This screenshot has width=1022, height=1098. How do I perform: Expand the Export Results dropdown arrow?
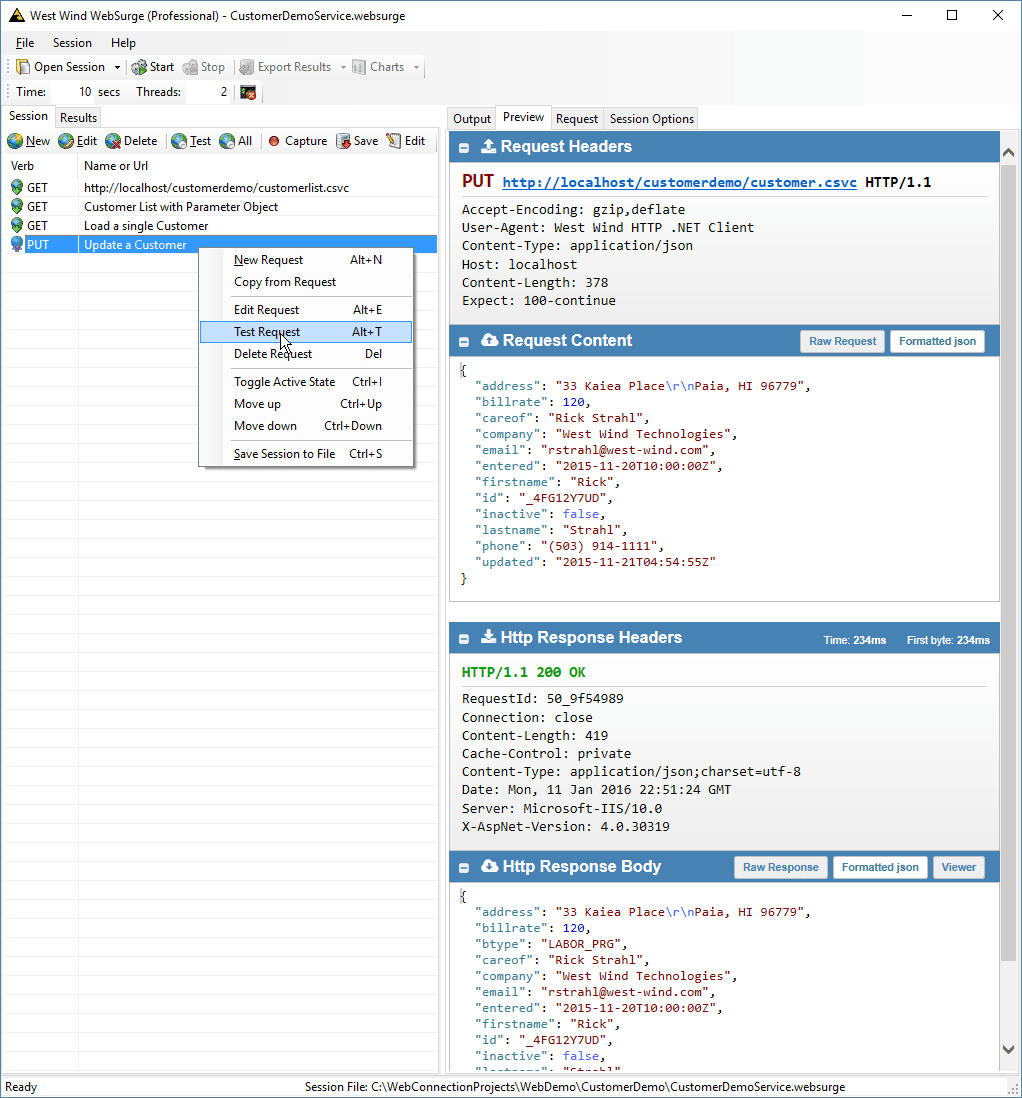coord(343,67)
